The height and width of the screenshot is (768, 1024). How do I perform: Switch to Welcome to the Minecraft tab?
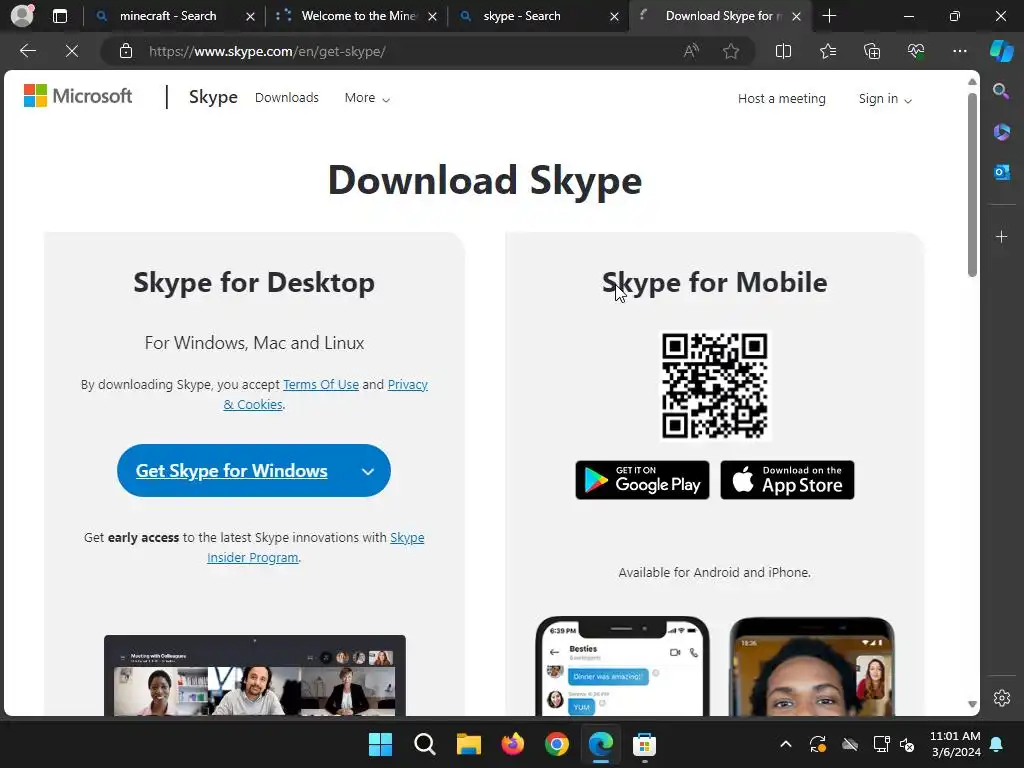tap(358, 16)
